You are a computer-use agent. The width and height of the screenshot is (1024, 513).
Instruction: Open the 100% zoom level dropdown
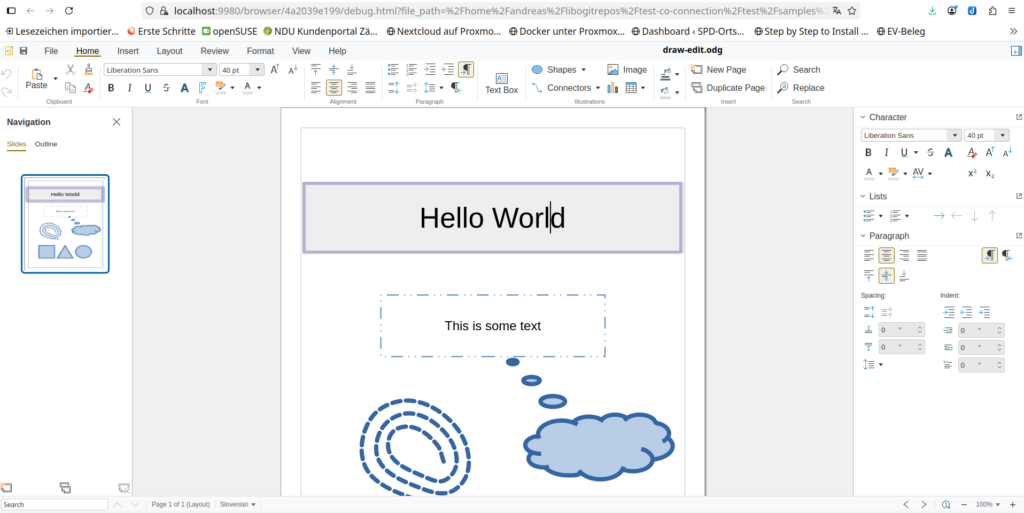point(987,505)
